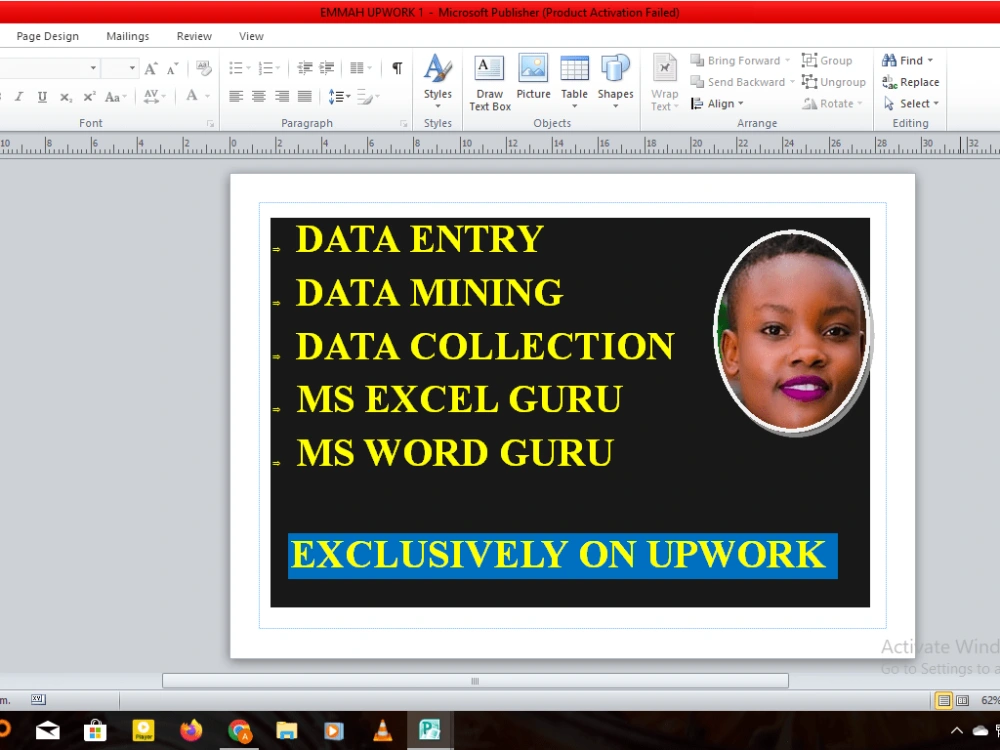Open the Font dialog launcher
Screen dimensions: 1000x750
point(210,124)
